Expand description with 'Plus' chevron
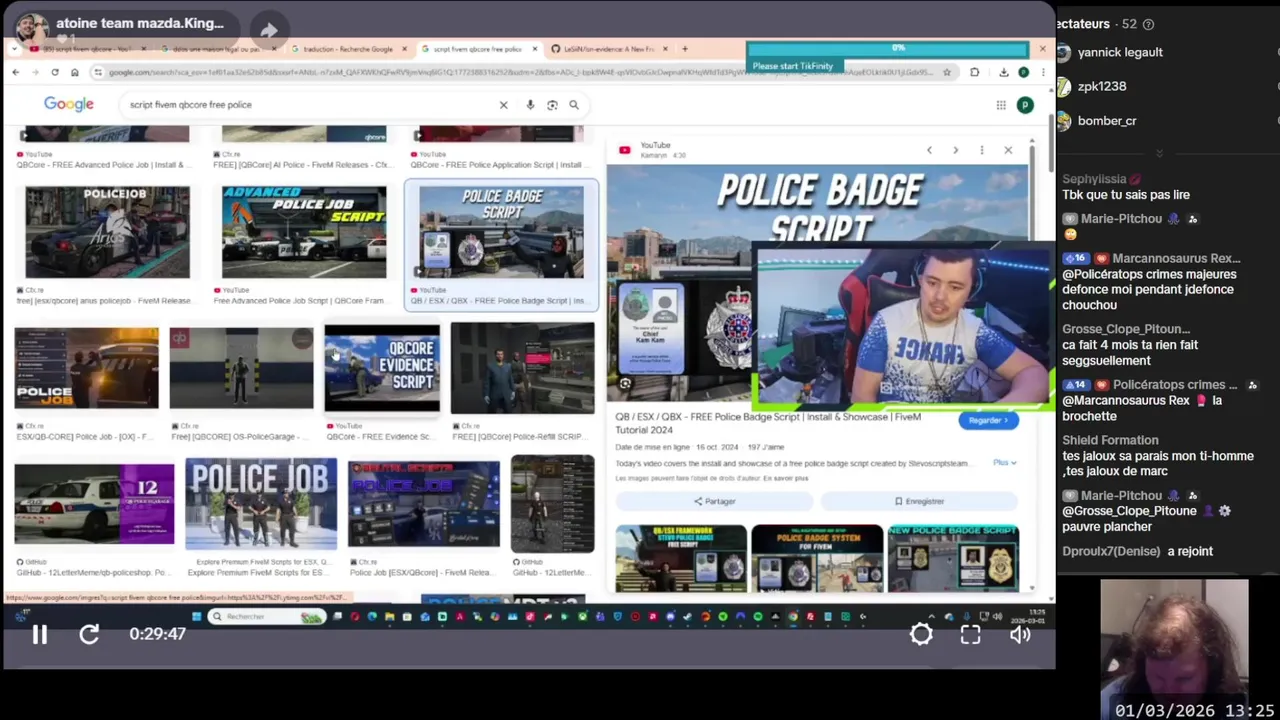 coord(1005,463)
